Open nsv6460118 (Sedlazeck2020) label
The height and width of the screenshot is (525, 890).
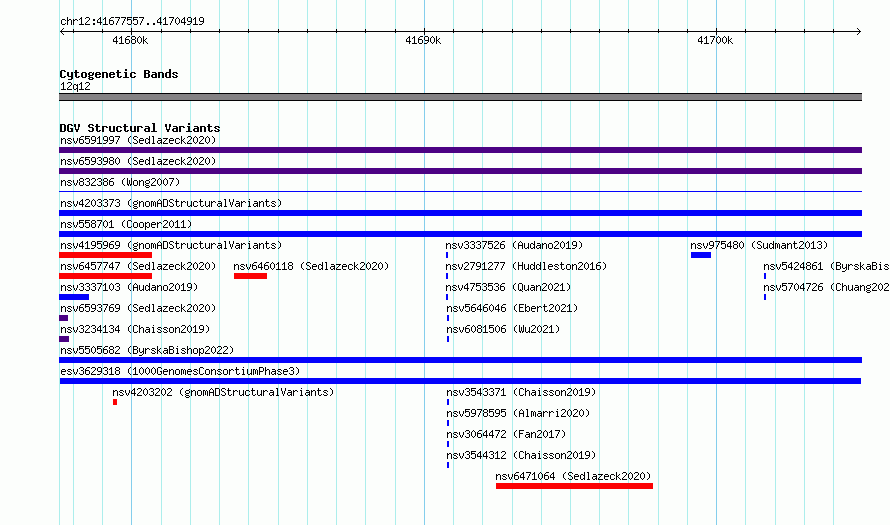pyautogui.click(x=311, y=266)
